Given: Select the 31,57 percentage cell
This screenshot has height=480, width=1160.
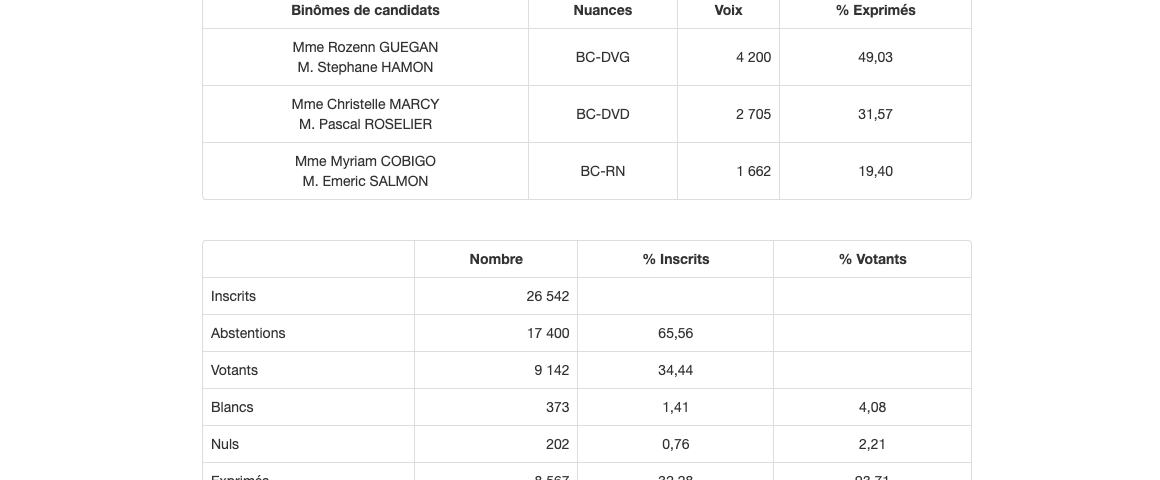Looking at the screenshot, I should pyautogui.click(x=875, y=114).
